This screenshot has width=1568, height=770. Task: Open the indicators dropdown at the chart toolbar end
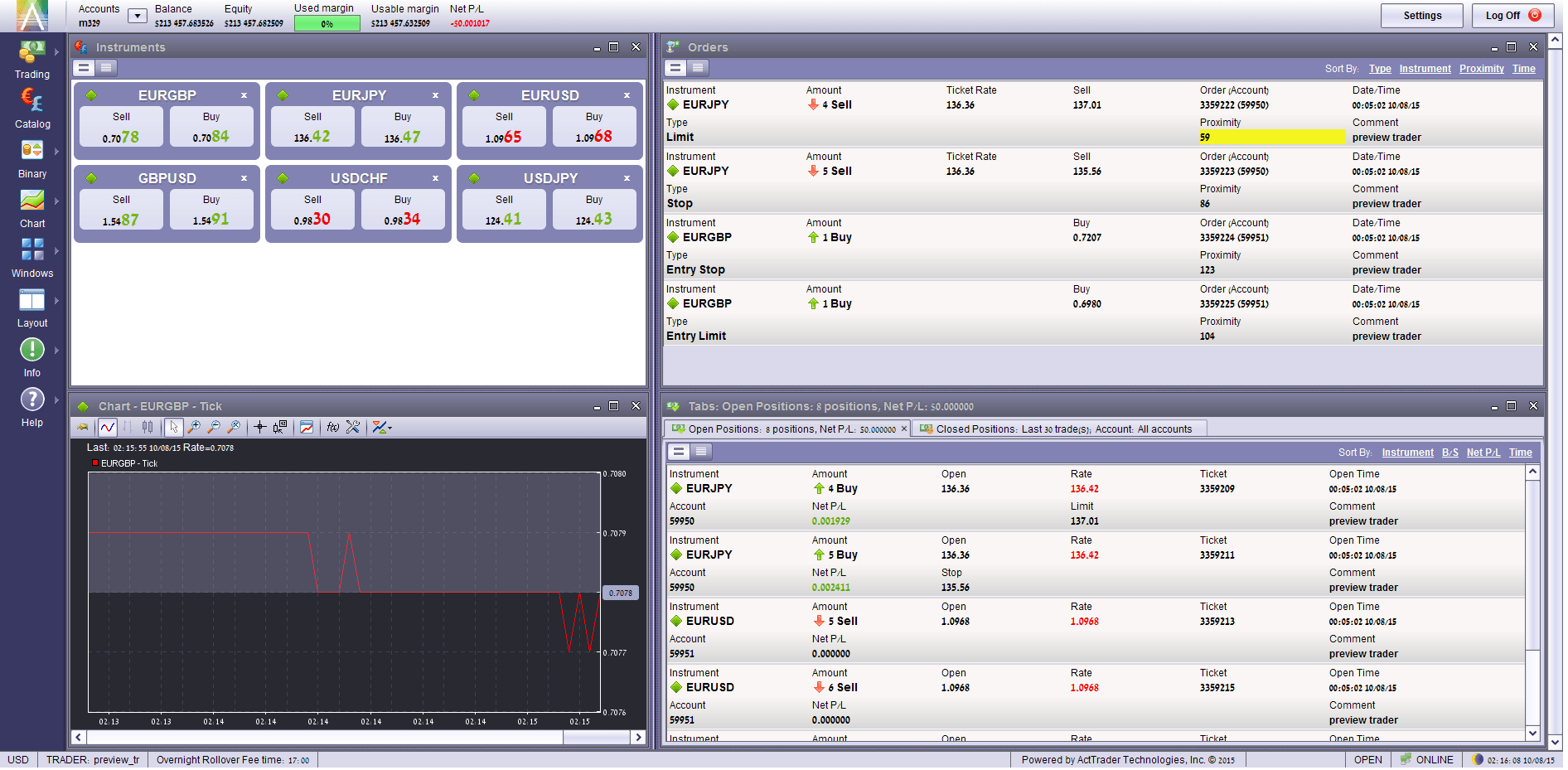click(380, 427)
